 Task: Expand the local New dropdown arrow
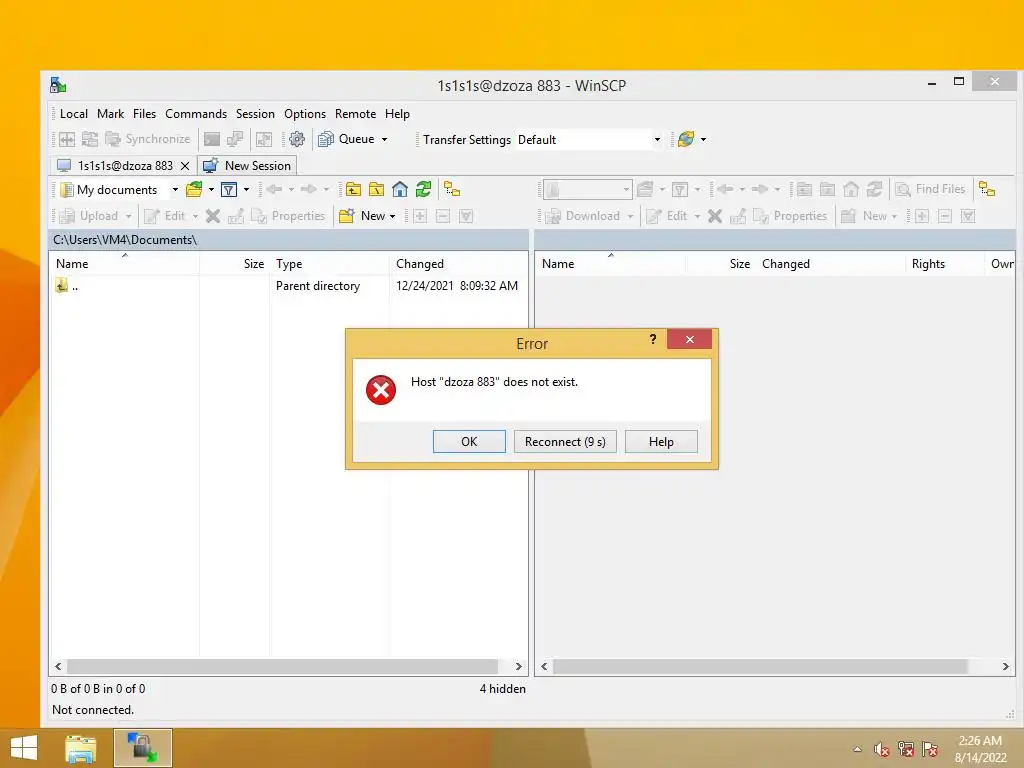pos(392,216)
